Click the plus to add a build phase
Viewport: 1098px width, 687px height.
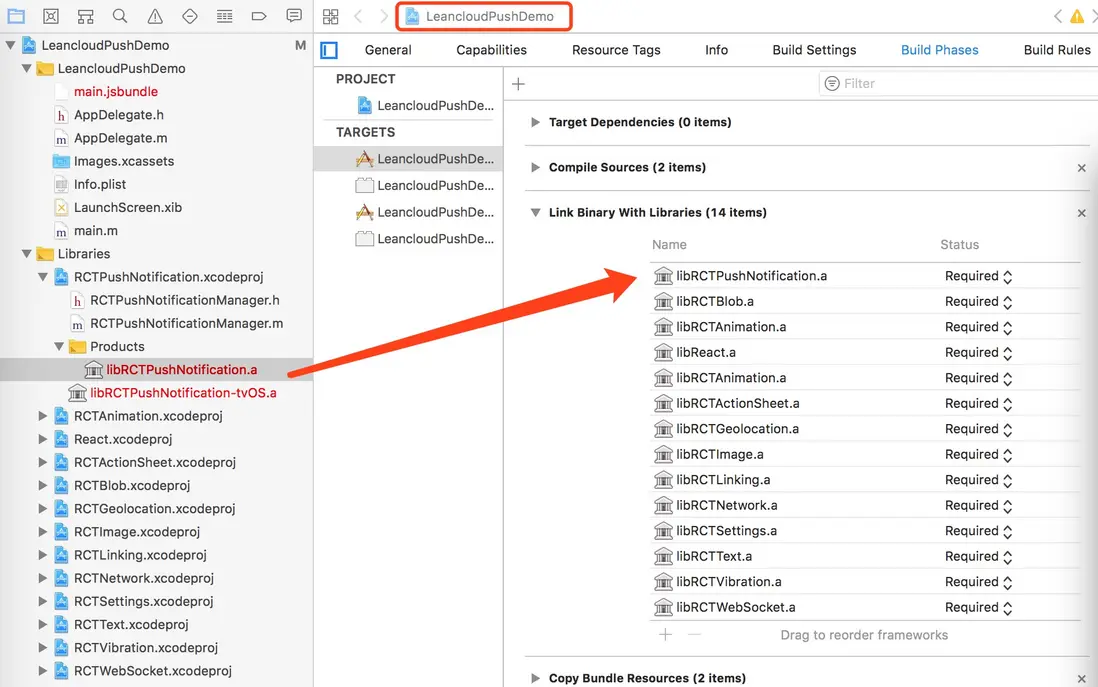point(518,84)
